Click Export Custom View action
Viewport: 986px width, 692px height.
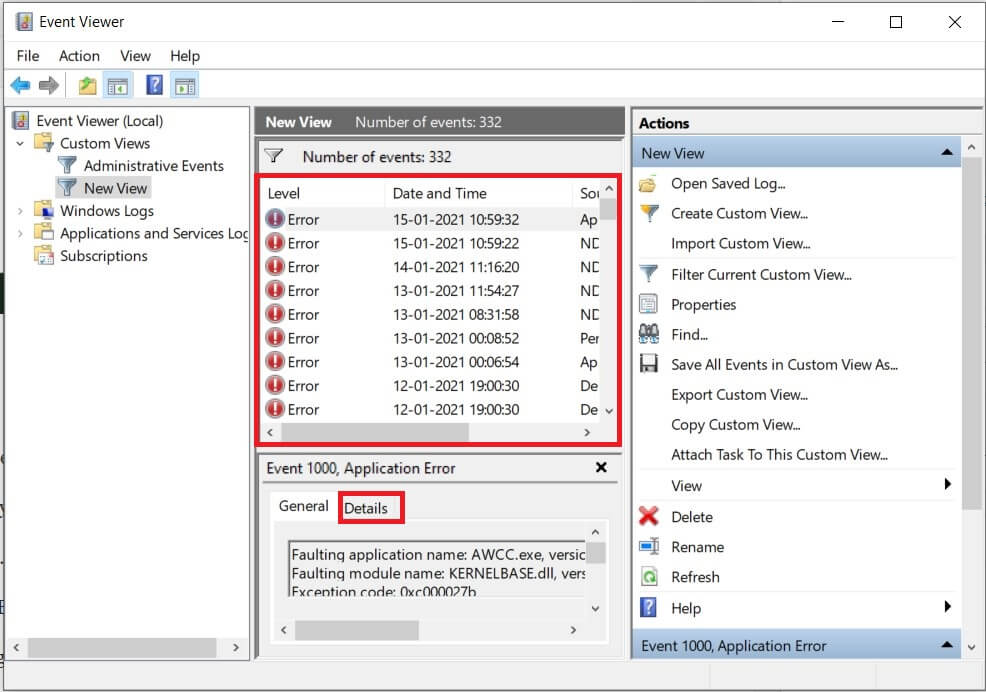tap(739, 394)
